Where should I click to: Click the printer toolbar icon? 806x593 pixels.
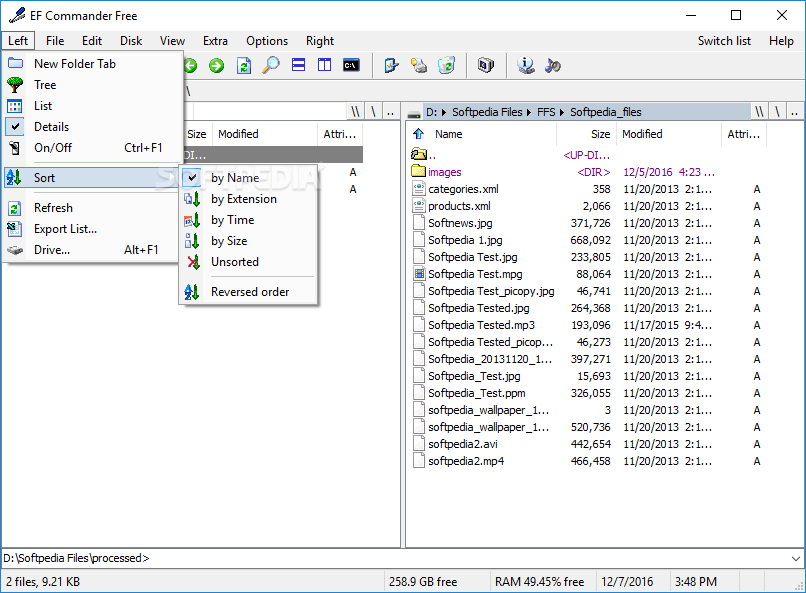click(x=418, y=65)
